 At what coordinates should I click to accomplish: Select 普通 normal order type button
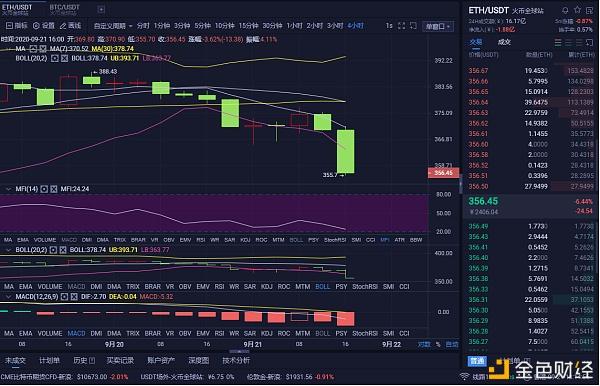[x=477, y=361]
